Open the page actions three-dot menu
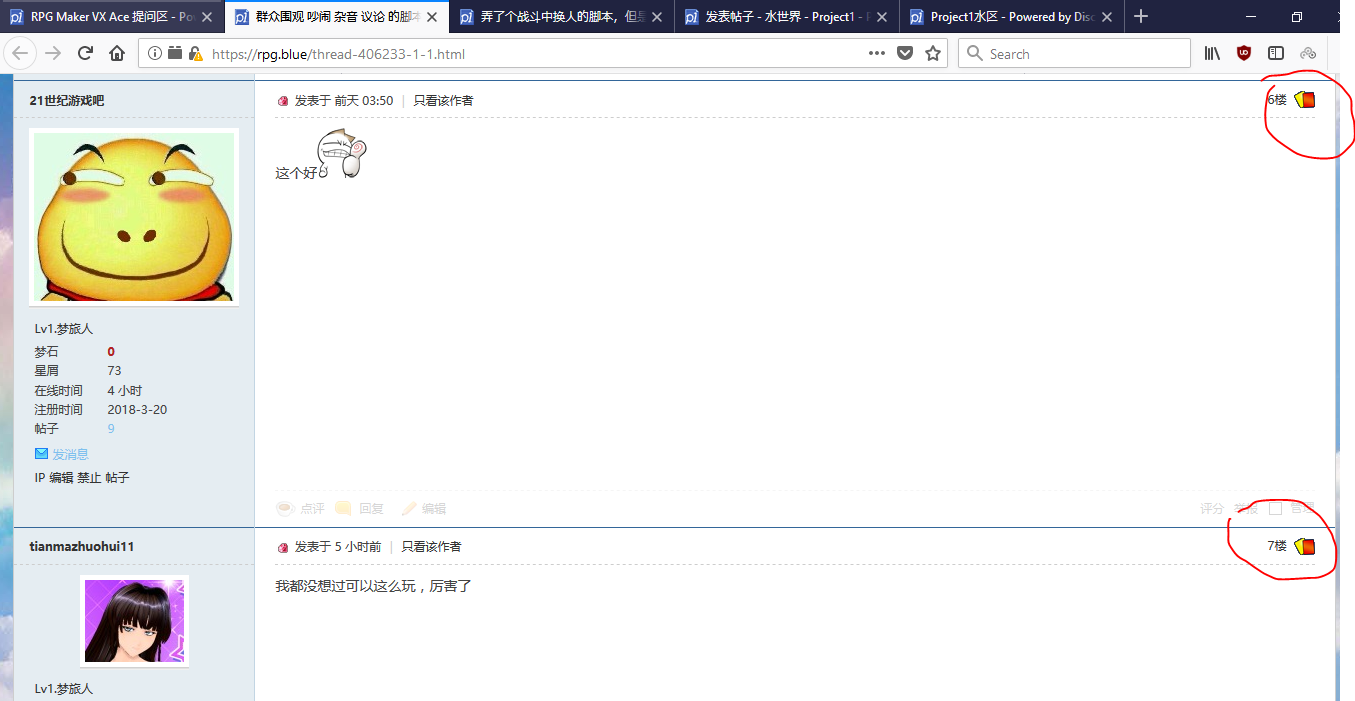1355x701 pixels. pyautogui.click(x=877, y=54)
